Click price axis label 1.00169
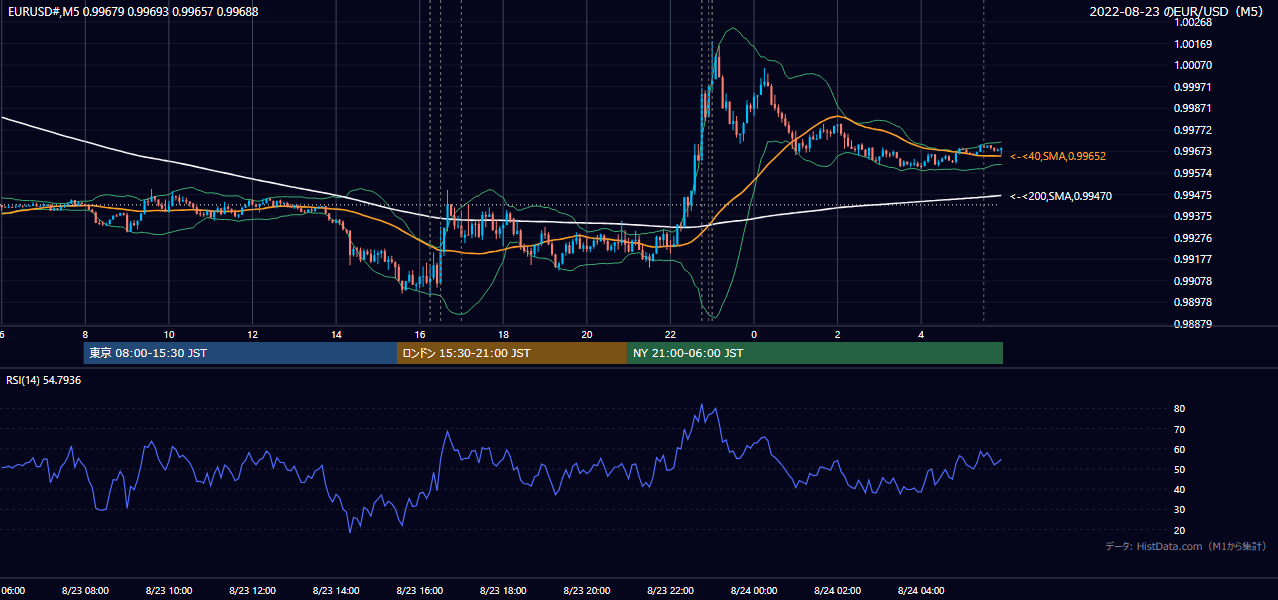The width and height of the screenshot is (1278, 600). 1194,44
